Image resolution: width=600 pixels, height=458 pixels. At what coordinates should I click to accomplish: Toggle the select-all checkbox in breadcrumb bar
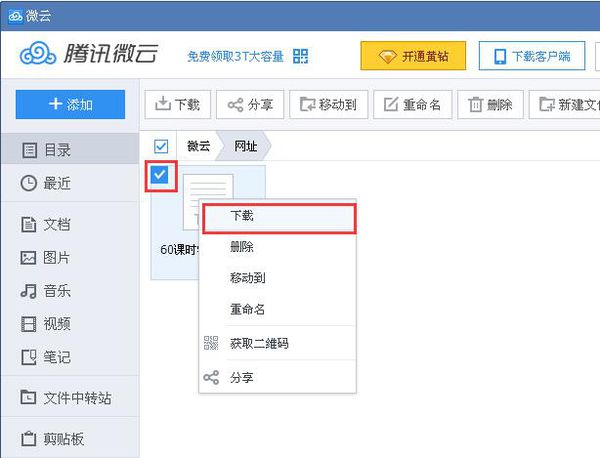point(161,146)
